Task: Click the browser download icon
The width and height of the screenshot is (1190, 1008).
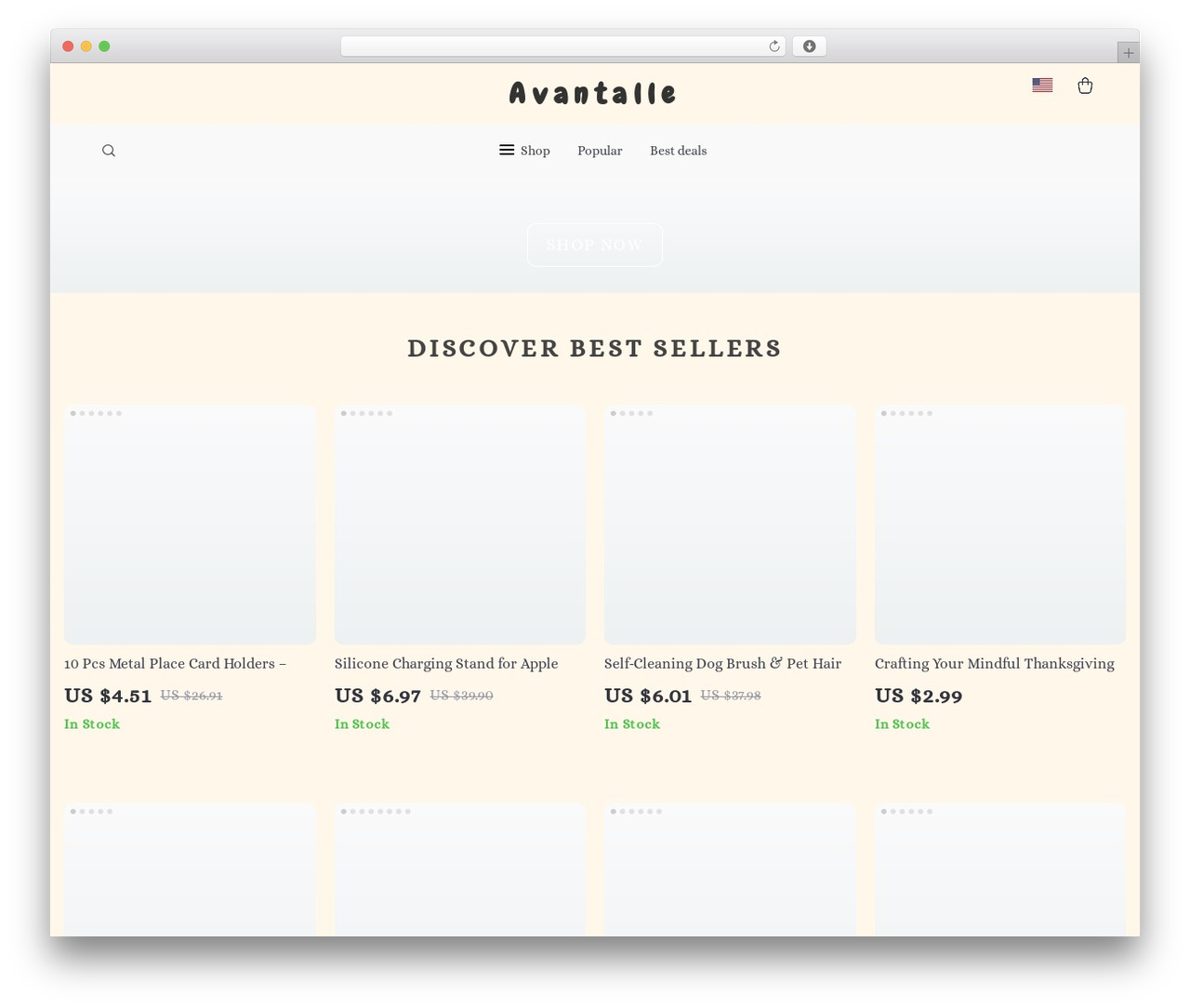Action: tap(809, 46)
